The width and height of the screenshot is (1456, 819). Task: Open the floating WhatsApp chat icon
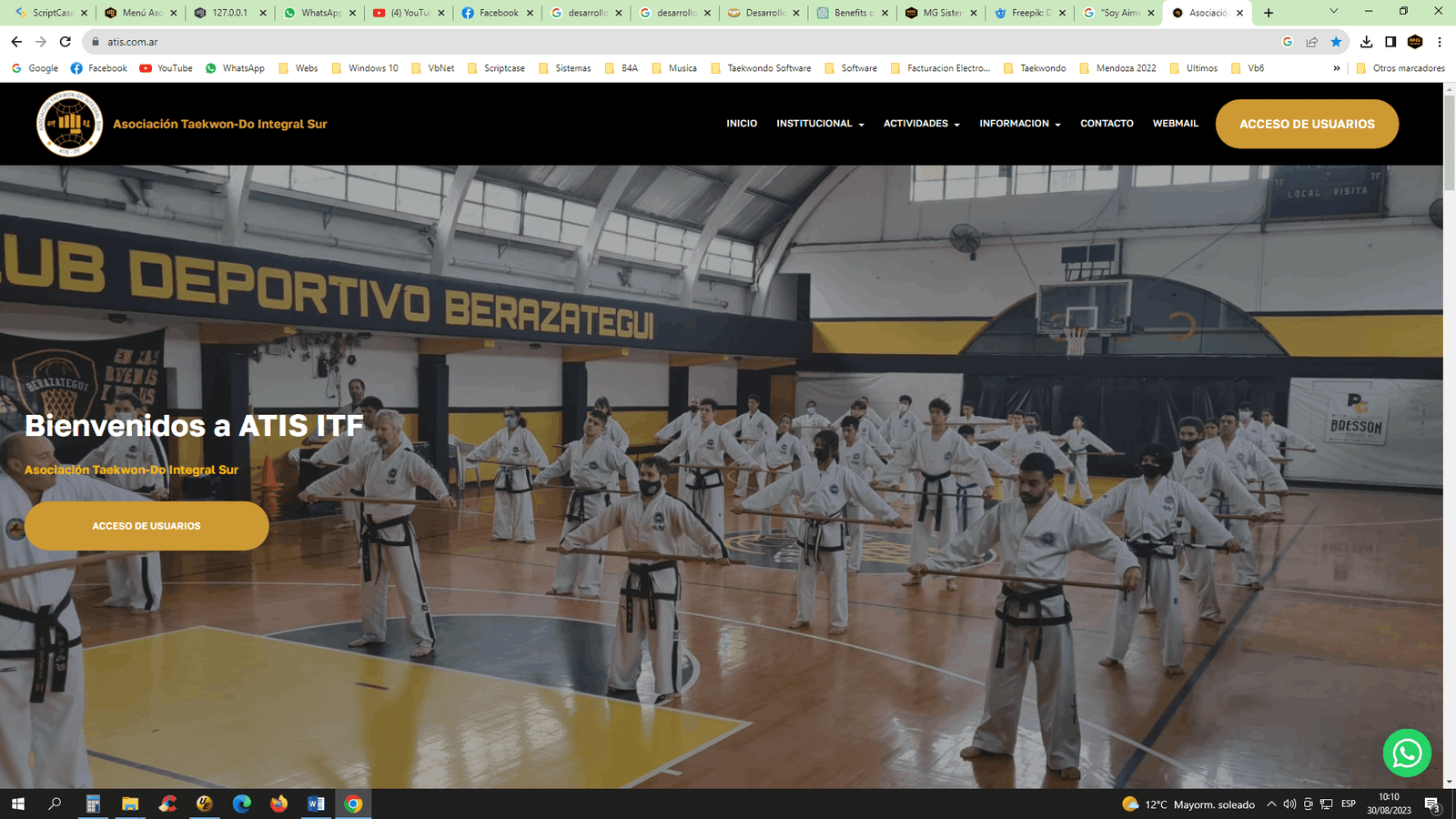click(x=1407, y=753)
